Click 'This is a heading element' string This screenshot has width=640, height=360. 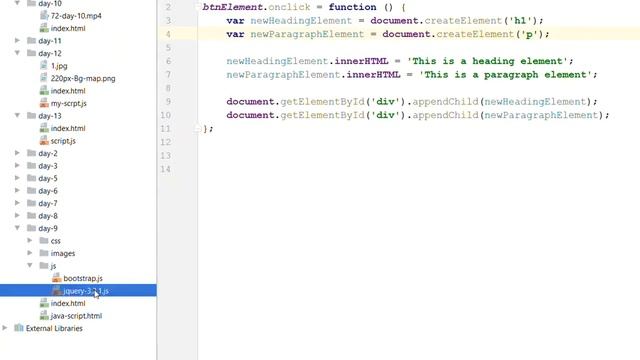pos(487,61)
